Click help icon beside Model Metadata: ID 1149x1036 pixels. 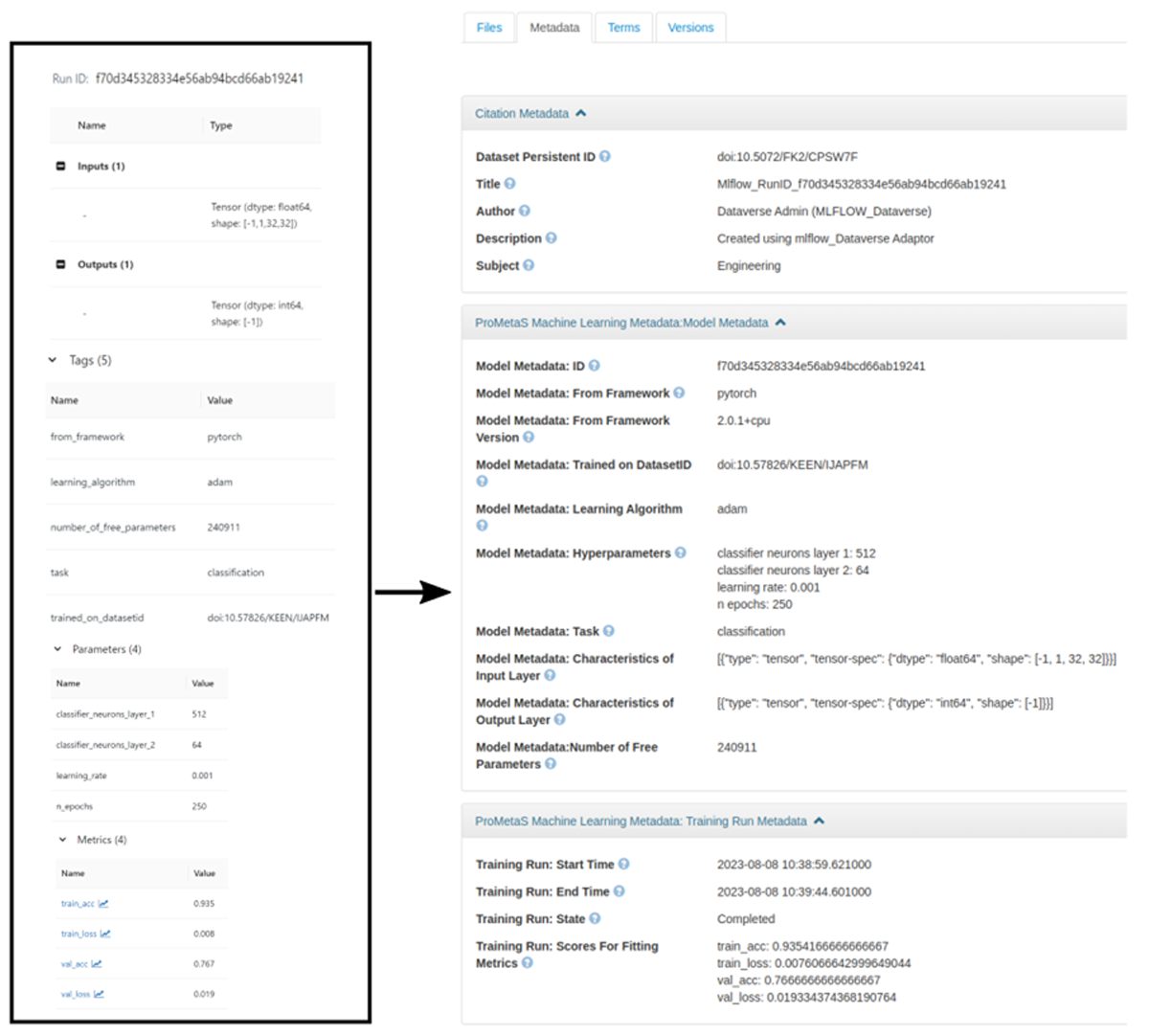tap(595, 366)
